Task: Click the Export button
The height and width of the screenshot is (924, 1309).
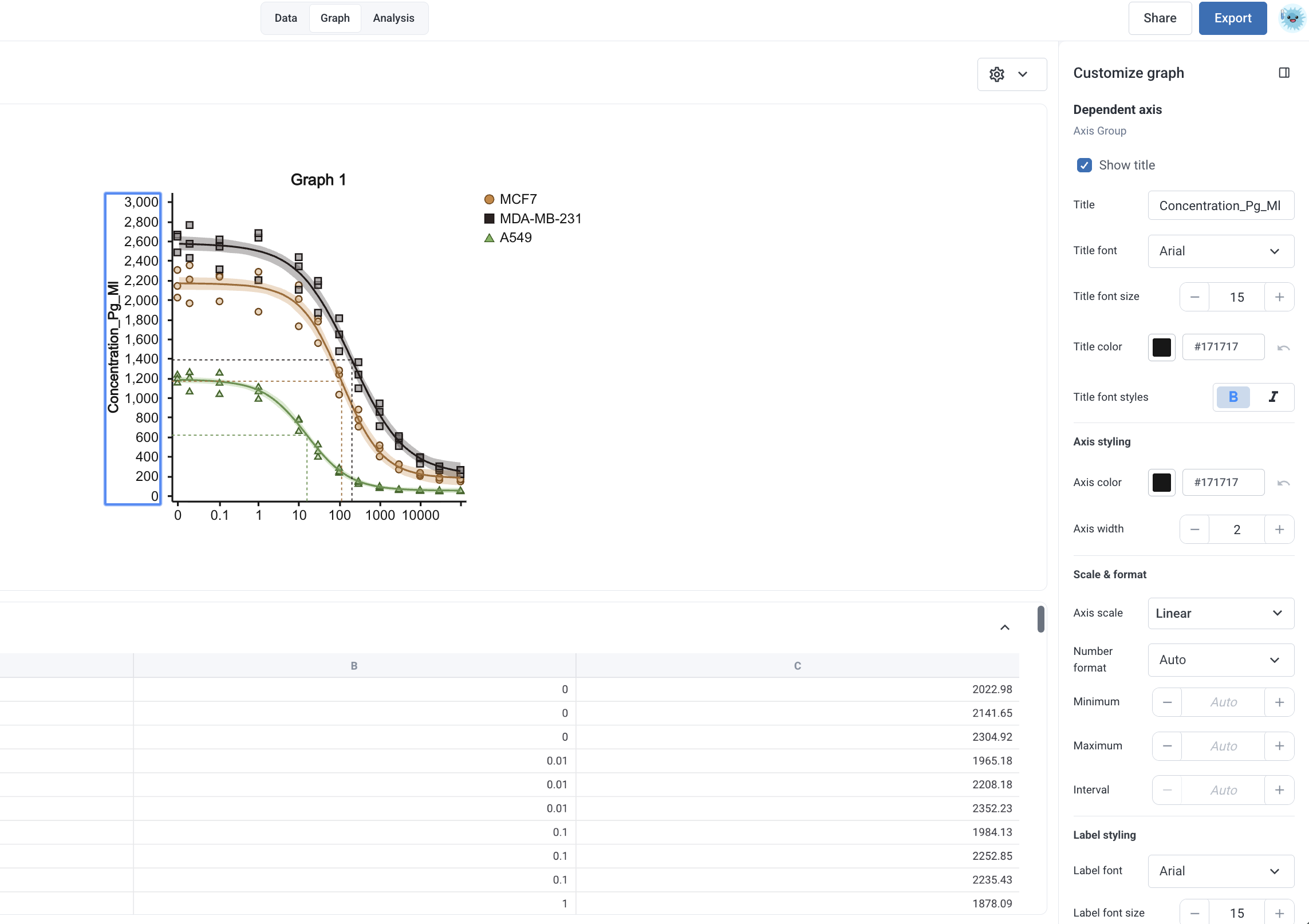Action: pos(1232,18)
